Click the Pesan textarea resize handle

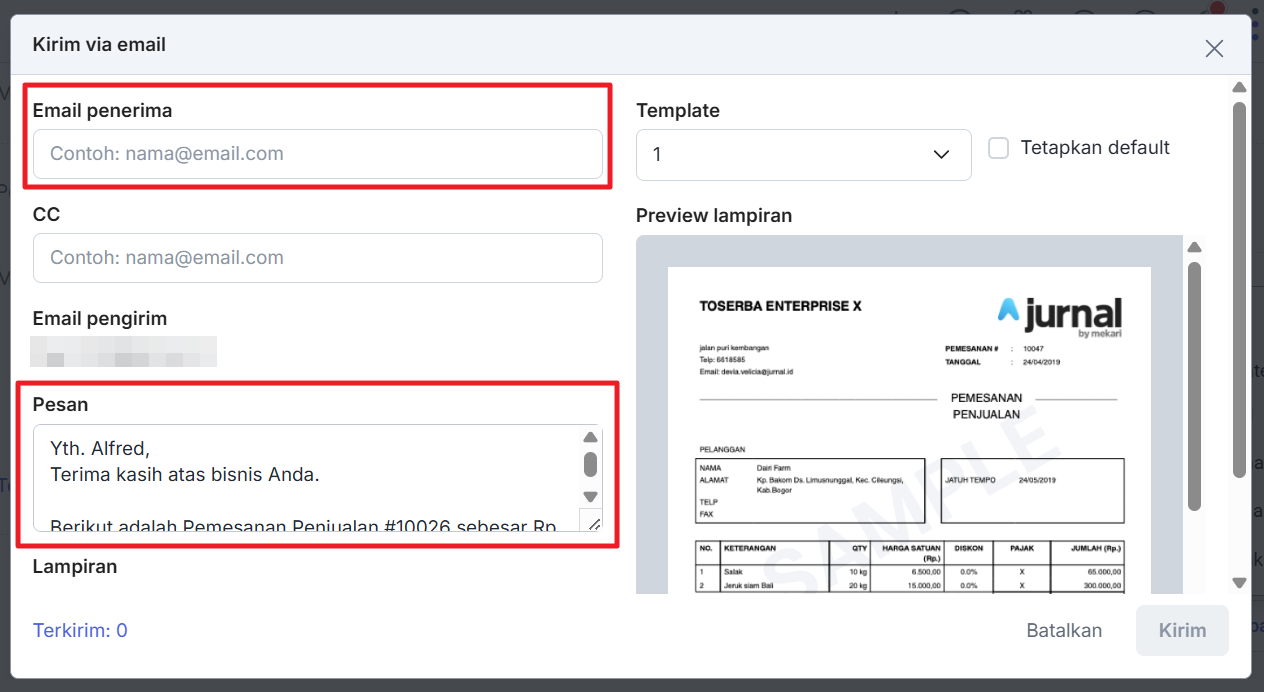[592, 521]
